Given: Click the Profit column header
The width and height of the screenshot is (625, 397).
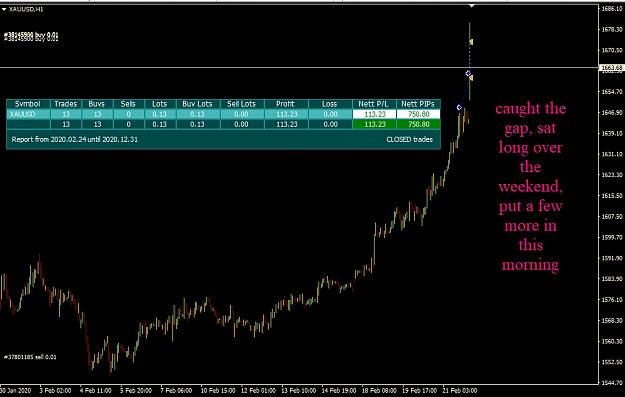Looking at the screenshot, I should pyautogui.click(x=286, y=104).
